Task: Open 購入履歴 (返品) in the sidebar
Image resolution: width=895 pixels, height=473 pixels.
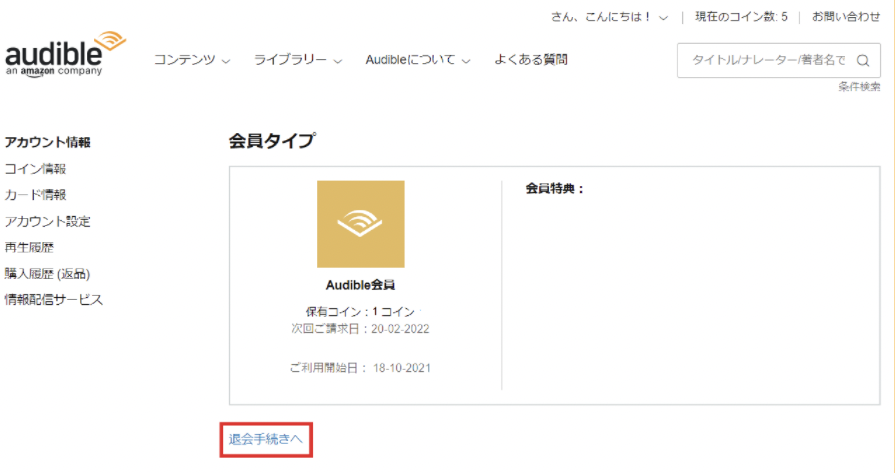Action: click(x=47, y=274)
